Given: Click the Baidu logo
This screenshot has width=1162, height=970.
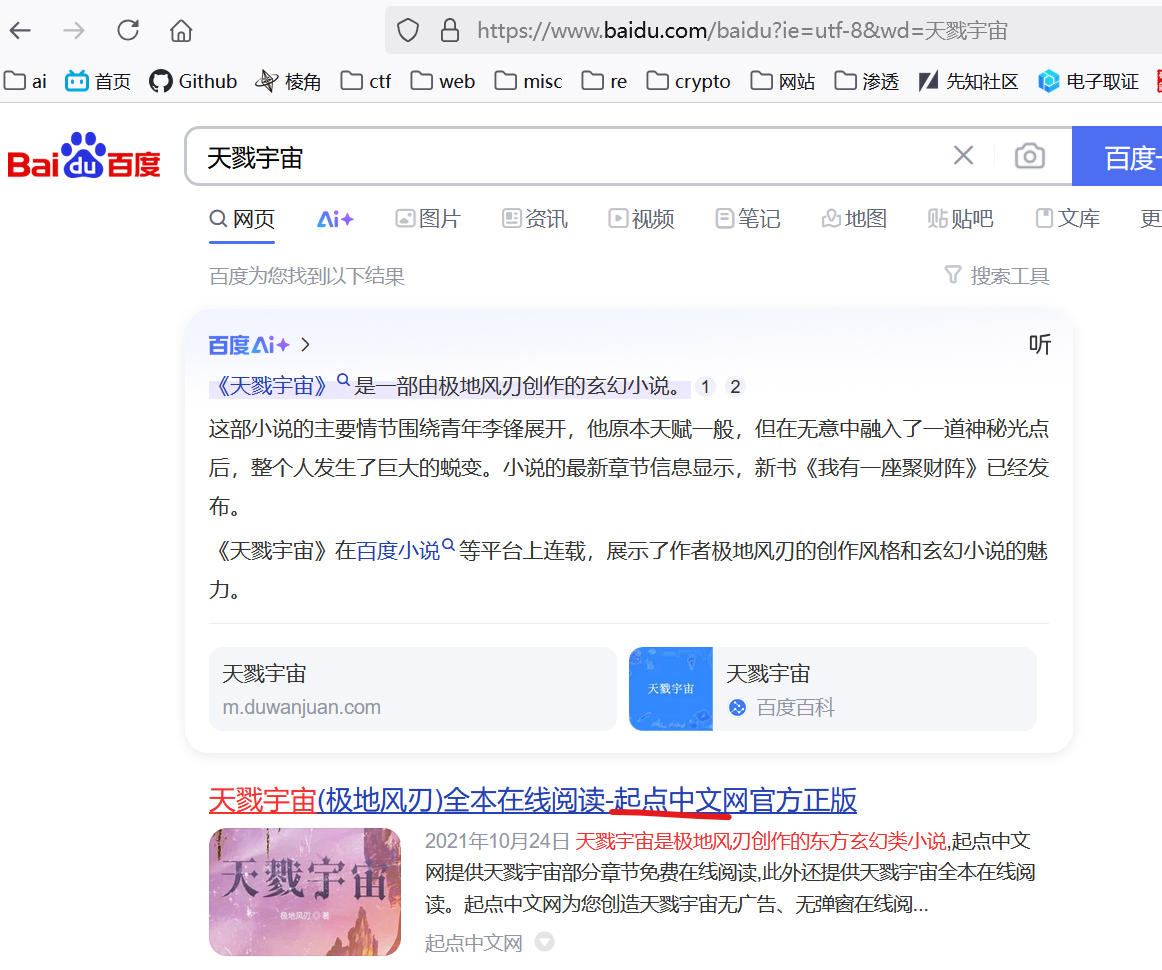Looking at the screenshot, I should pos(84,156).
